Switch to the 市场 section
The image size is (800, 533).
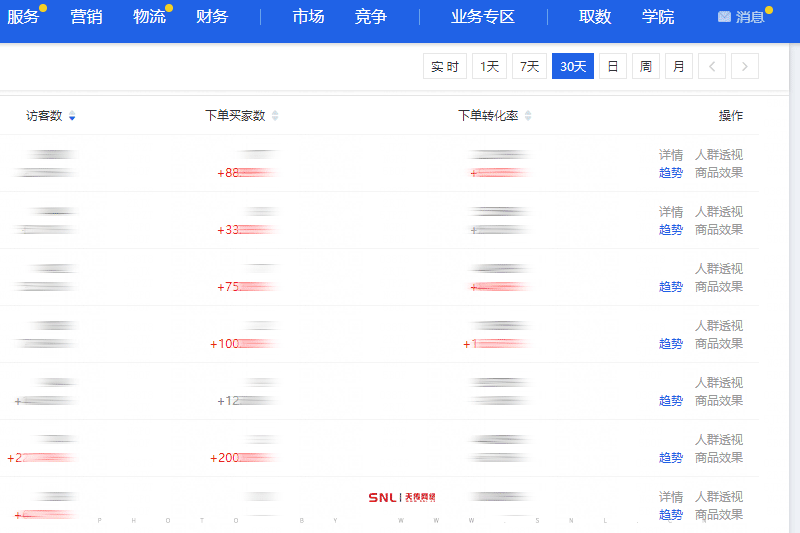coord(308,17)
